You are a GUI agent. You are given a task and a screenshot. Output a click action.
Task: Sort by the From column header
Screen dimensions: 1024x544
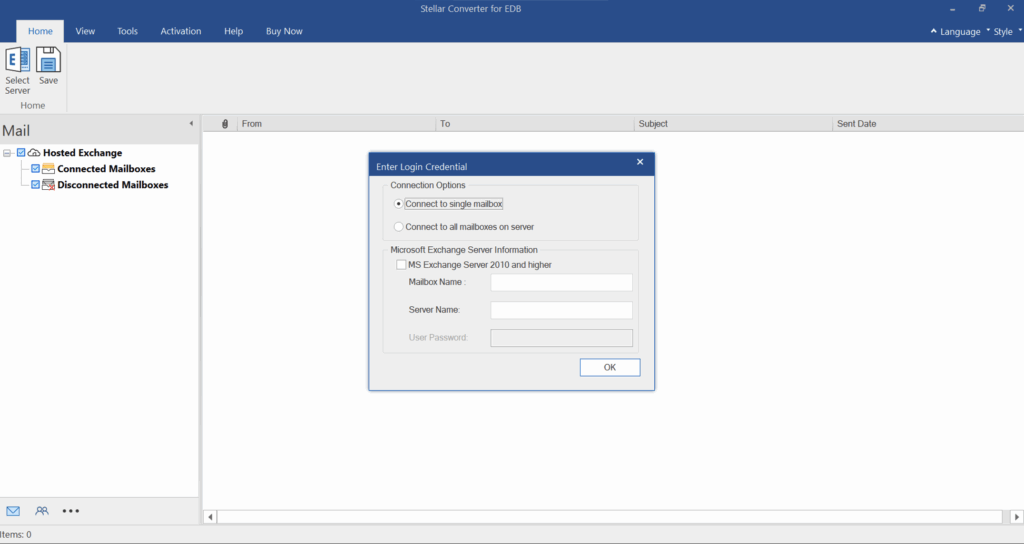(336, 123)
